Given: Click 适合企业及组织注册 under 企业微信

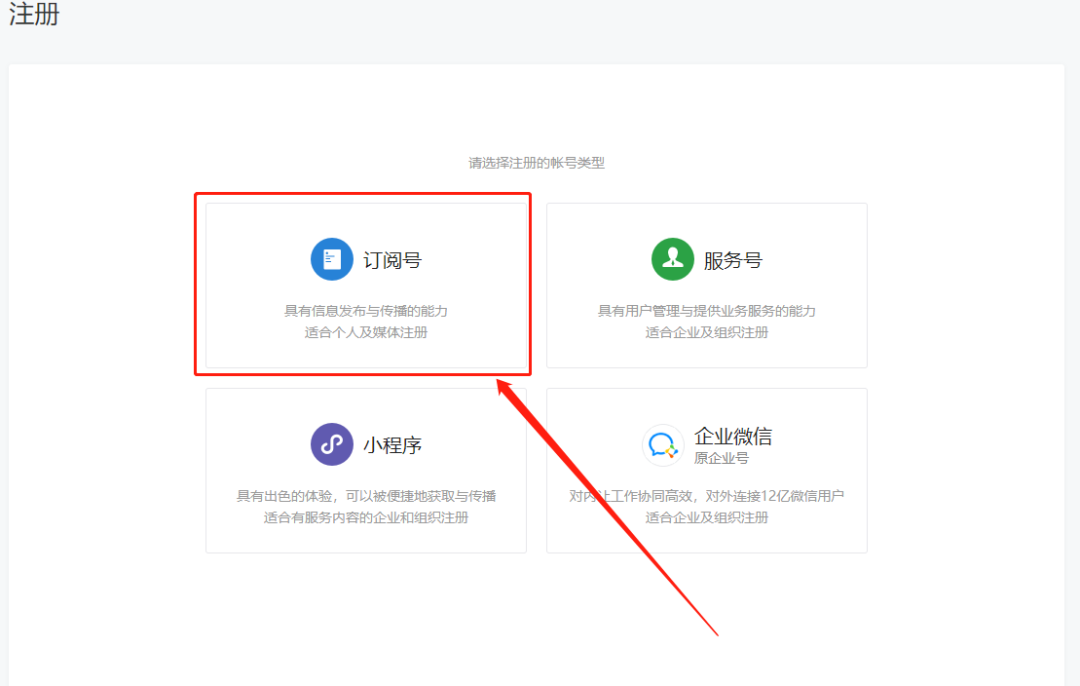Looking at the screenshot, I should pos(707,517).
